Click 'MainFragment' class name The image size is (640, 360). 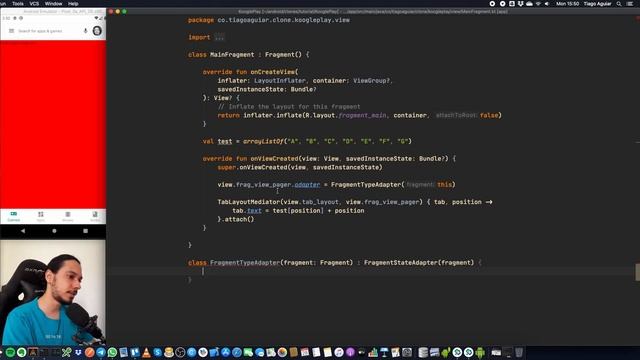point(232,55)
